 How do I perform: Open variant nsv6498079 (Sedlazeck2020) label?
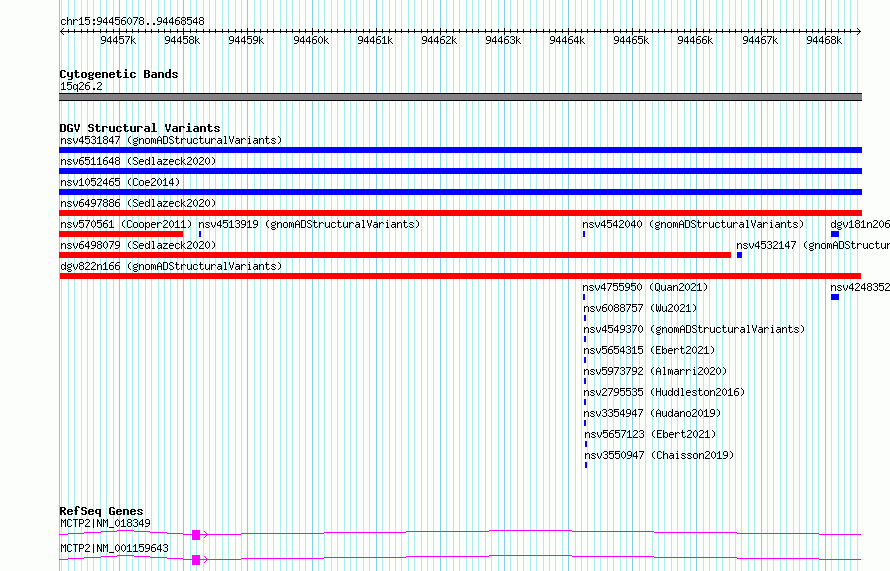click(138, 245)
